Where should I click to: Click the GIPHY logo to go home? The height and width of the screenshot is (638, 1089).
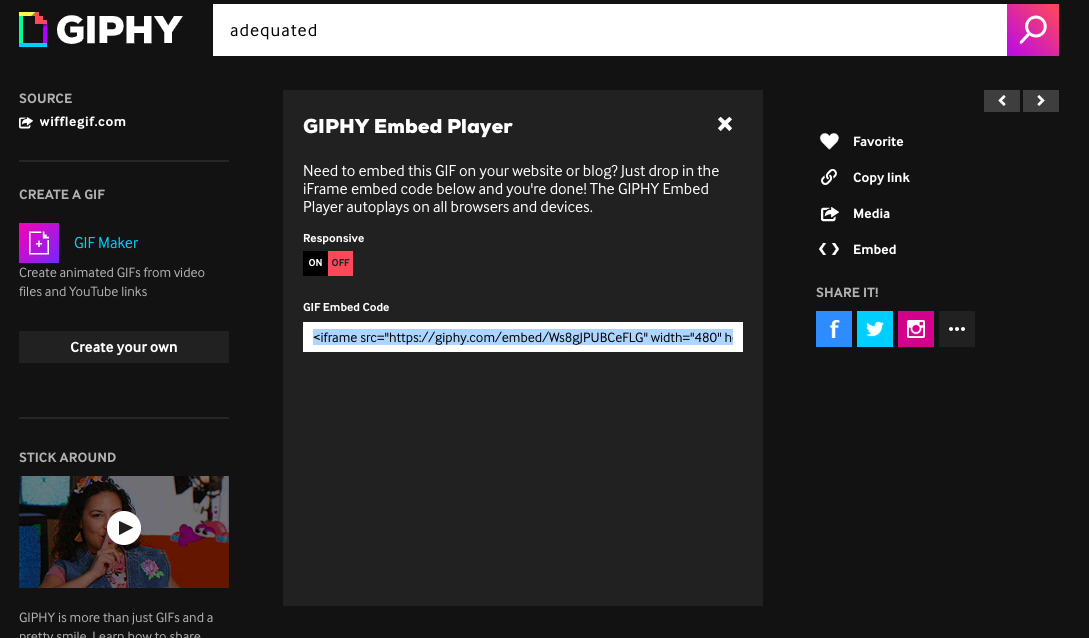pyautogui.click(x=100, y=30)
